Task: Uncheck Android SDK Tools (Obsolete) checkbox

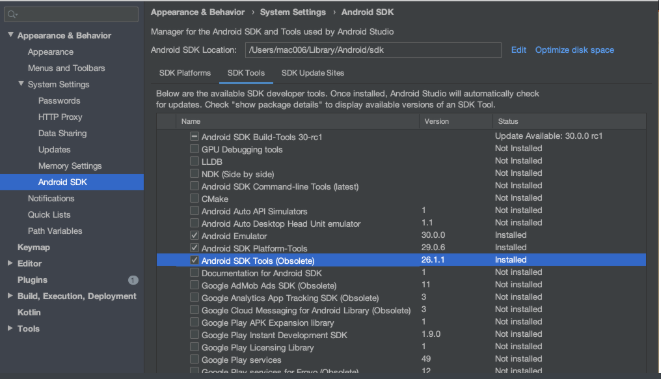Action: [194, 260]
